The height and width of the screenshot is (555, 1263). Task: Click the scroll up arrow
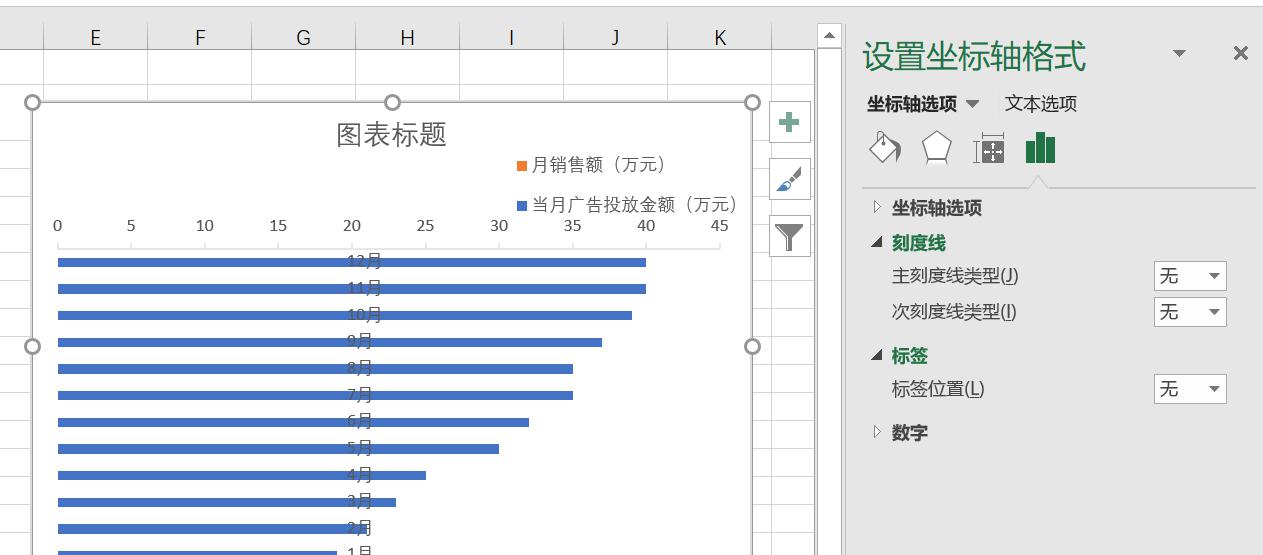(828, 36)
